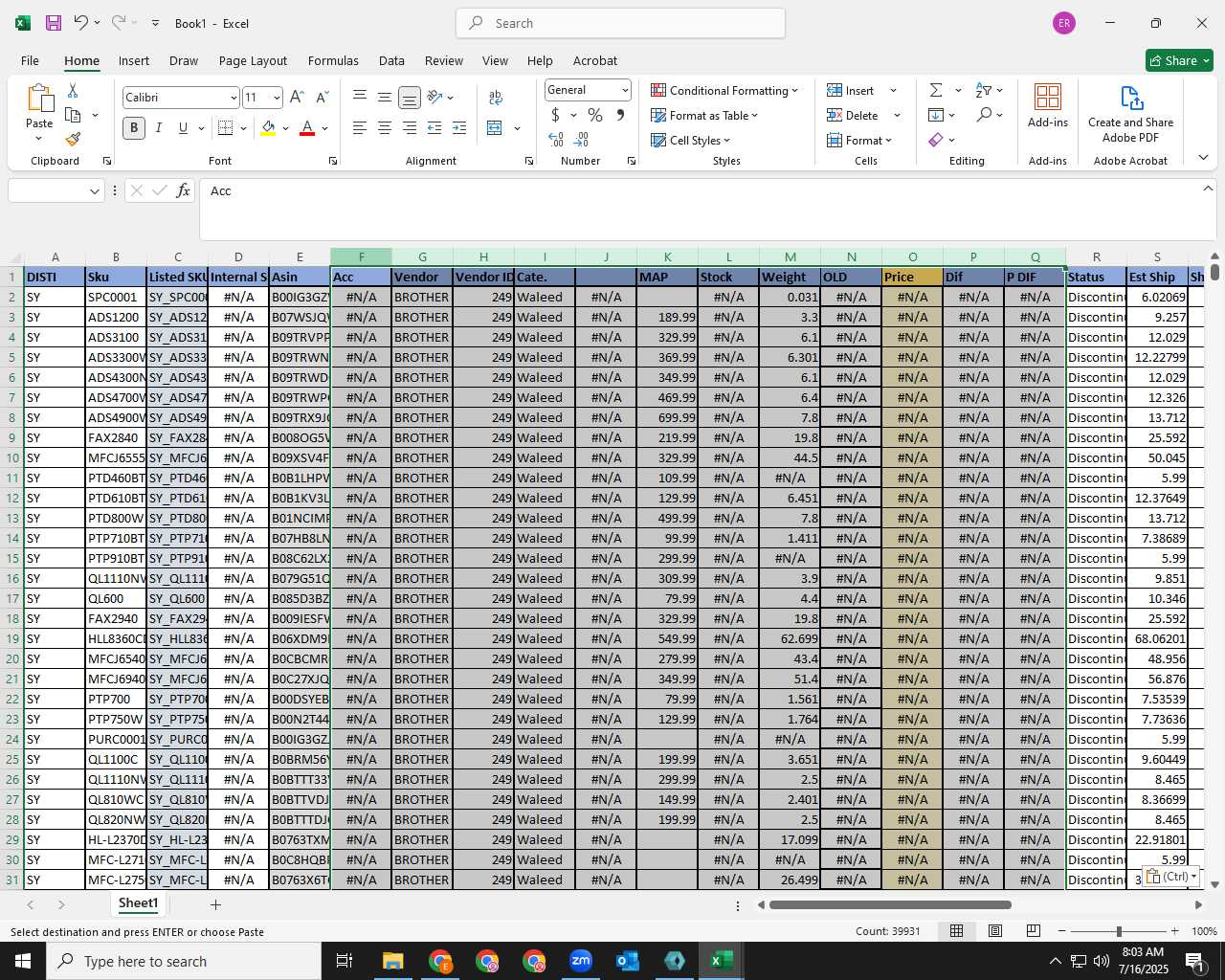Click the Orientation text angle icon
This screenshot has height=980, width=1225.
click(434, 97)
